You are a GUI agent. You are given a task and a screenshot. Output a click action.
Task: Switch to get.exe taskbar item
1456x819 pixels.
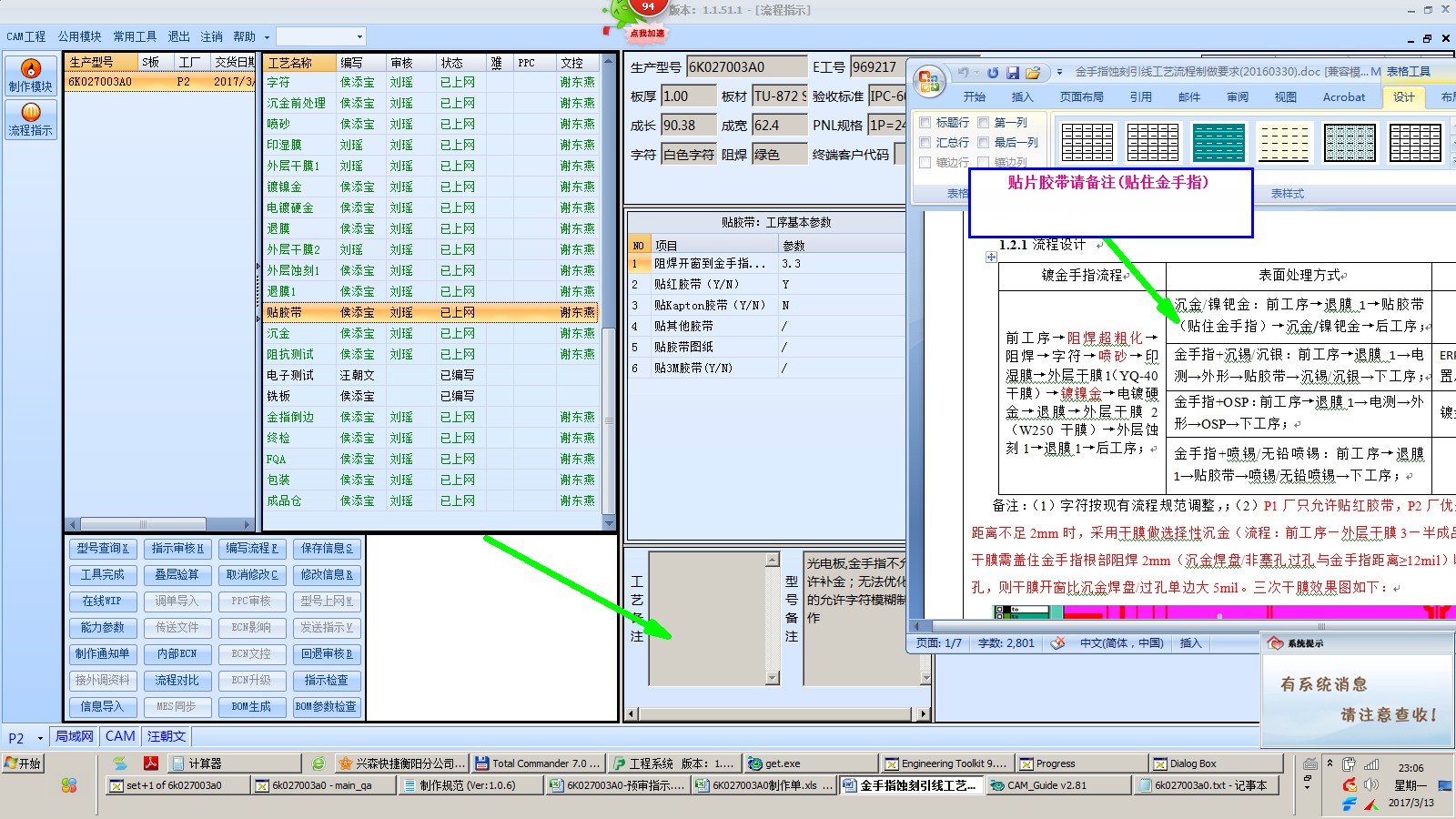811,763
